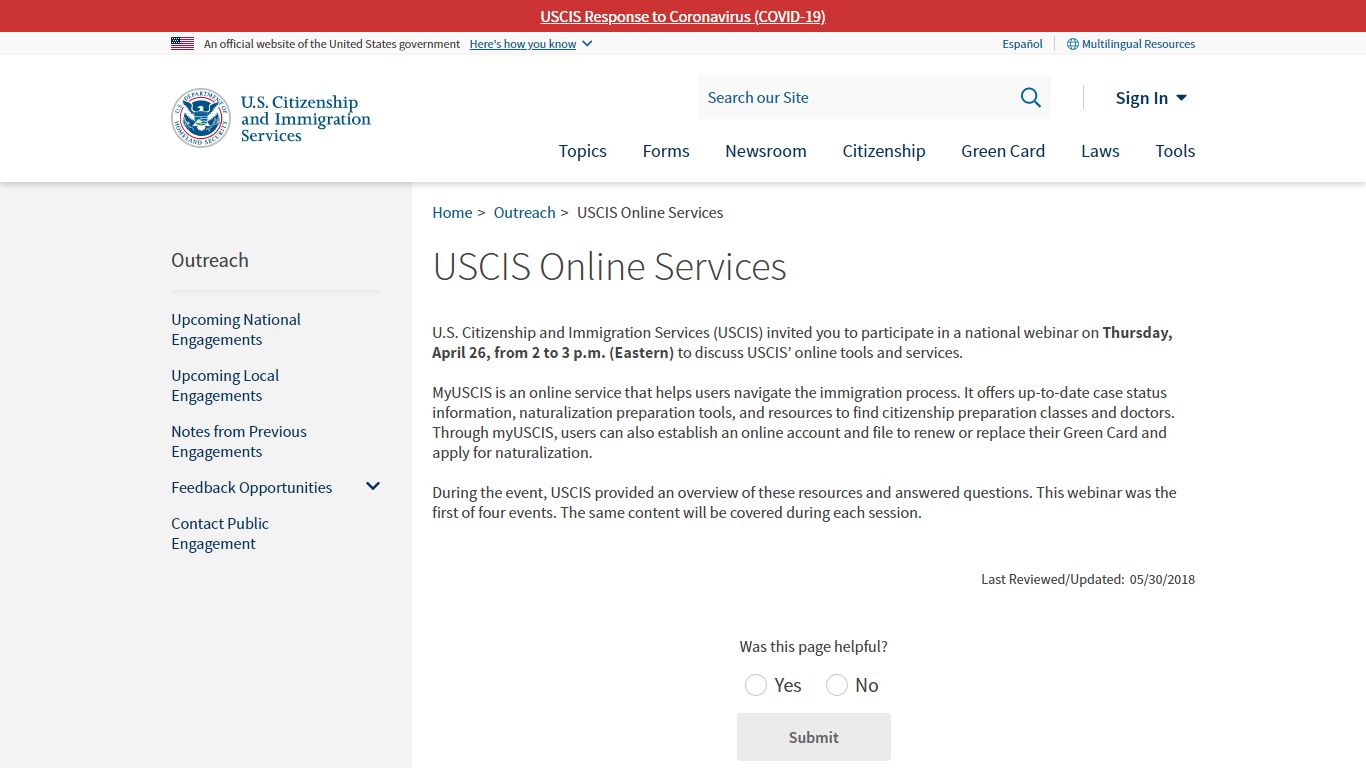The height and width of the screenshot is (768, 1366).
Task: Open Upcoming National Engagements in the sidebar
Action: [x=236, y=329]
